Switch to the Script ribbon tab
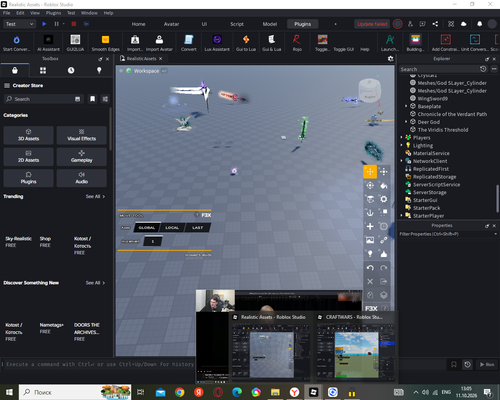Viewport: 500px width, 400px height. pos(237,24)
